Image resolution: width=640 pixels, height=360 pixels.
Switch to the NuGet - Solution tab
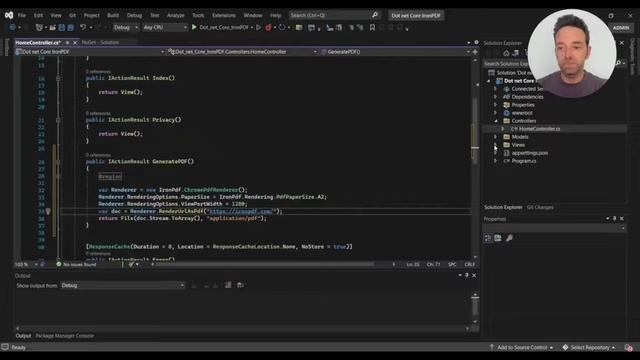pos(100,42)
